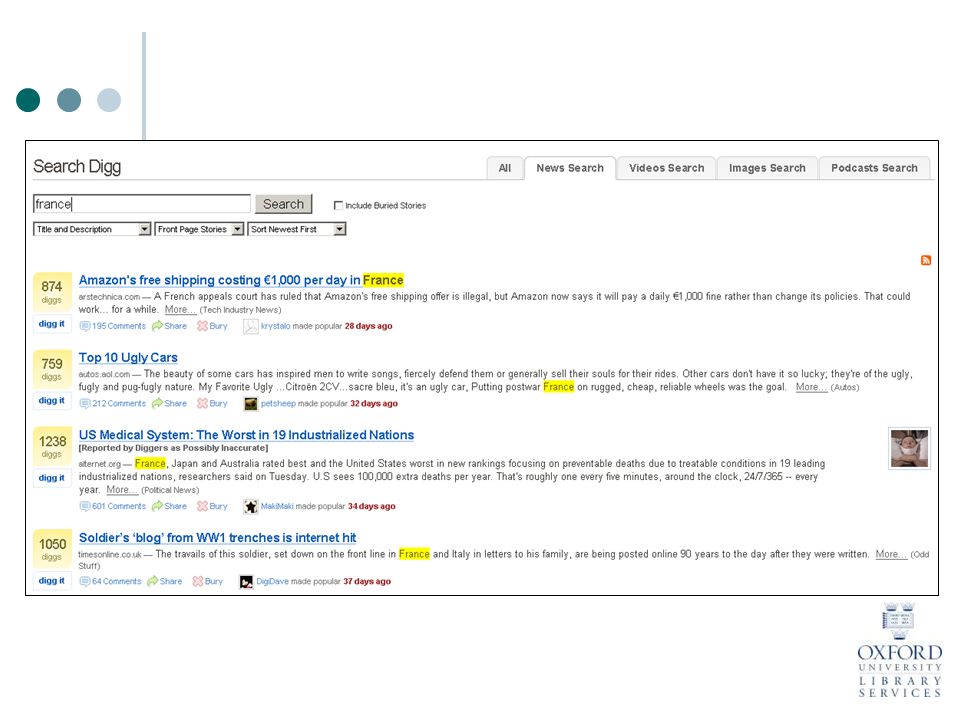Click MakiMaki's avatar icon
The image size is (960, 720).
coord(250,506)
